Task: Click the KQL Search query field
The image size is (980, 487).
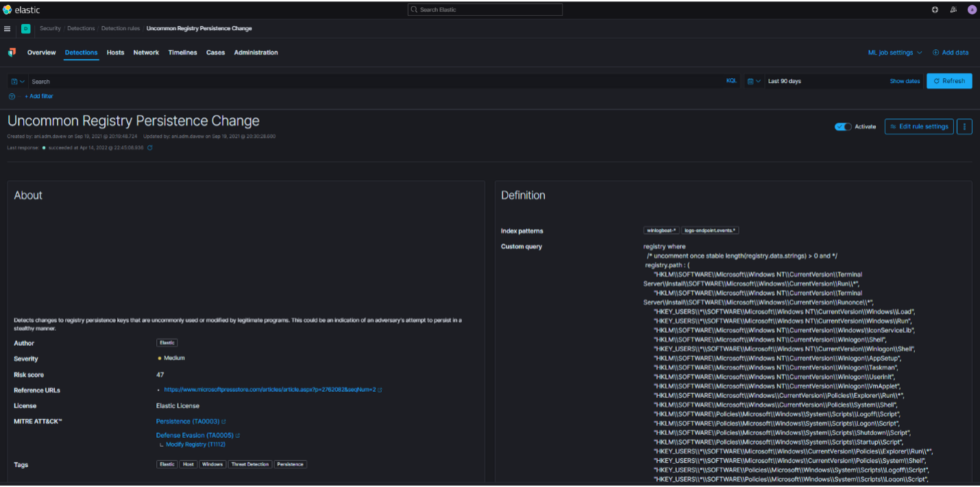Action: [x=375, y=81]
